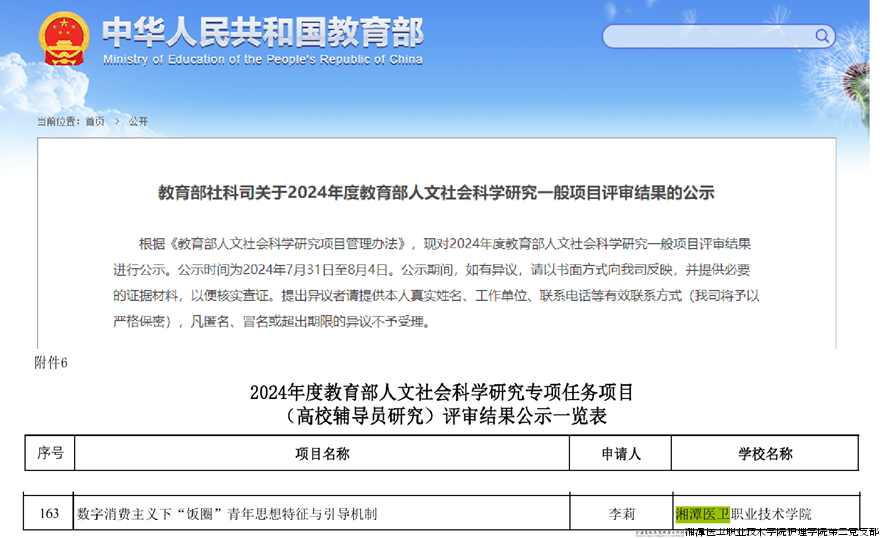Viewport: 880px width, 538px height.
Task: Click the national emblem logo
Action: (64, 39)
